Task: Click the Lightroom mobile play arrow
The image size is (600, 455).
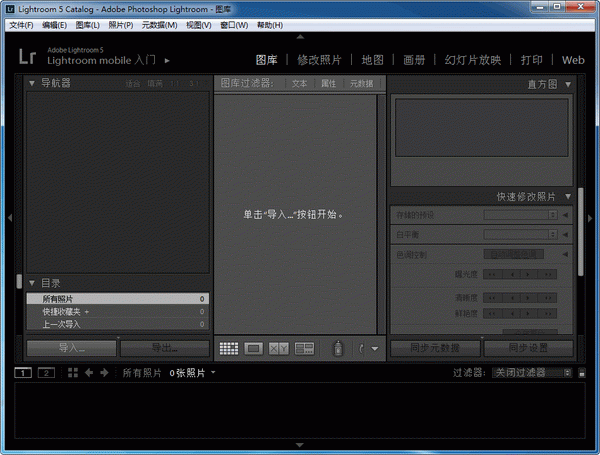Action: point(167,60)
